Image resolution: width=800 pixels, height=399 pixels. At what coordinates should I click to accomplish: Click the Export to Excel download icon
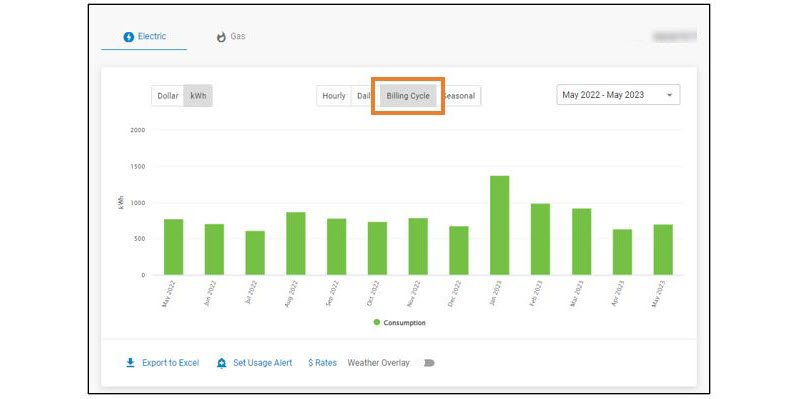131,363
